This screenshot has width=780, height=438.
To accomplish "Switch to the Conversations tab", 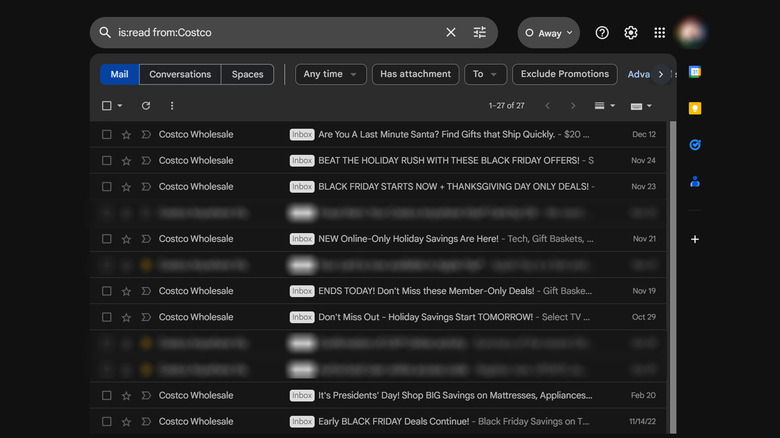I will [x=180, y=74].
